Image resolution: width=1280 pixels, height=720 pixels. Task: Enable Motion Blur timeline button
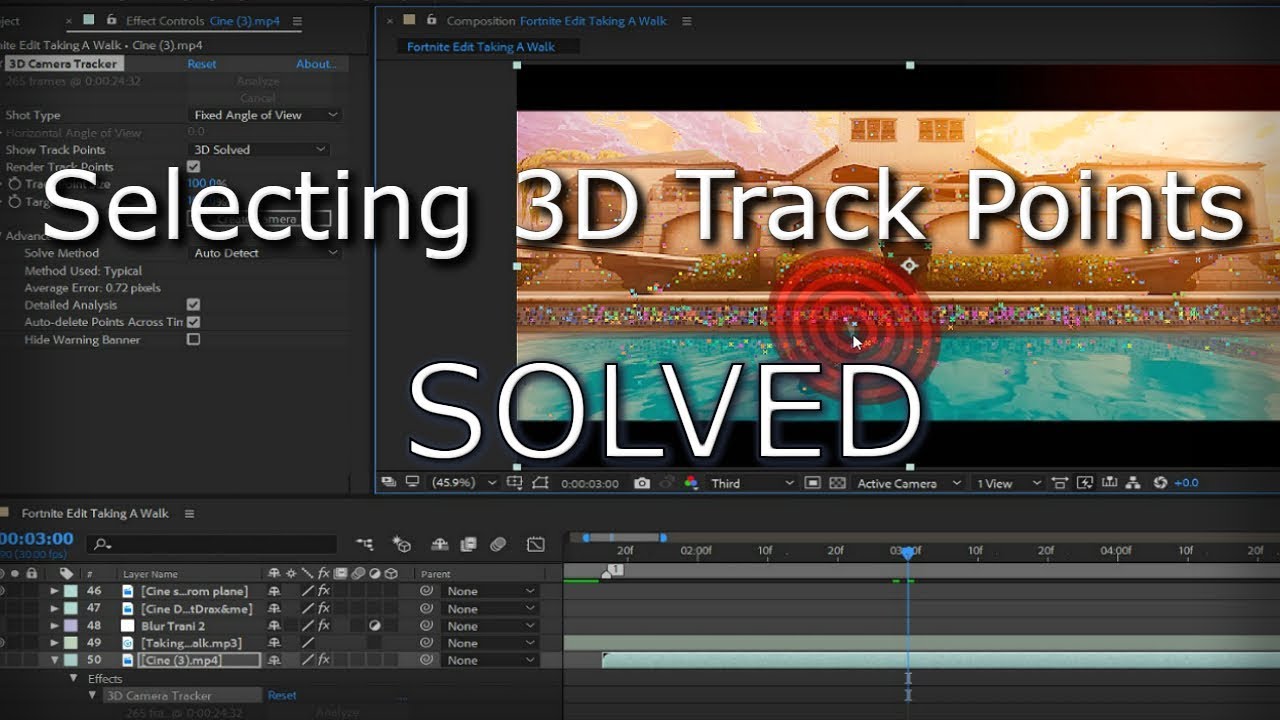(498, 545)
